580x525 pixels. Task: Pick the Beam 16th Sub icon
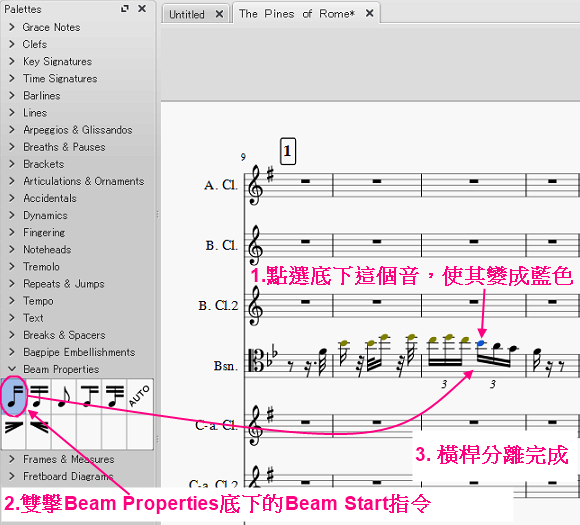pyautogui.click(x=89, y=396)
